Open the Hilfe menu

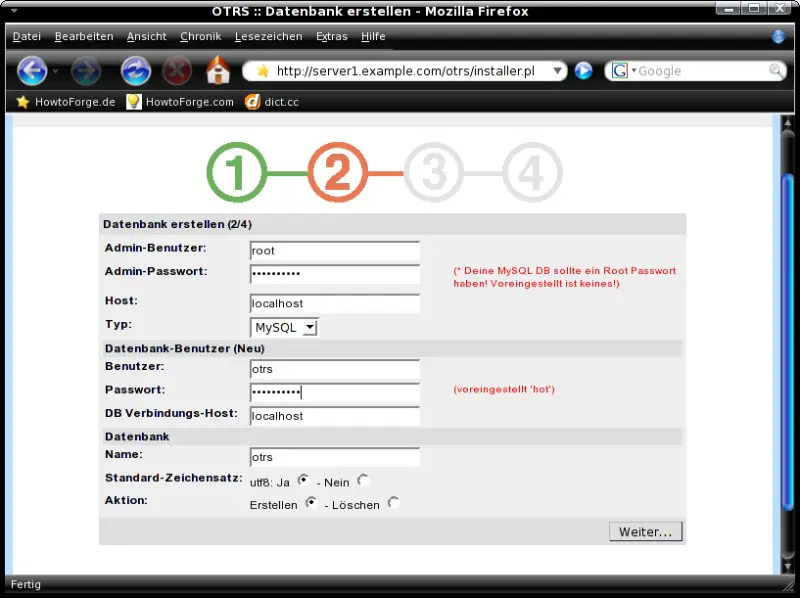coord(373,37)
